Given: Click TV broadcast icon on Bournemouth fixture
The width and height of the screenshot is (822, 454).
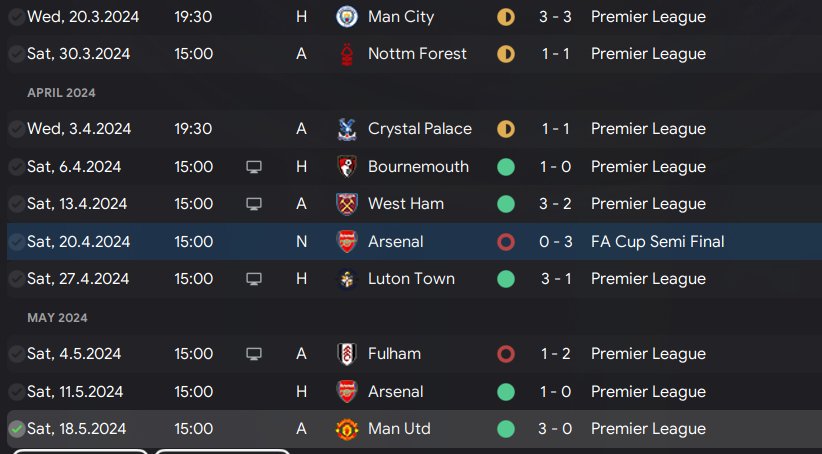Looking at the screenshot, I should click(254, 167).
